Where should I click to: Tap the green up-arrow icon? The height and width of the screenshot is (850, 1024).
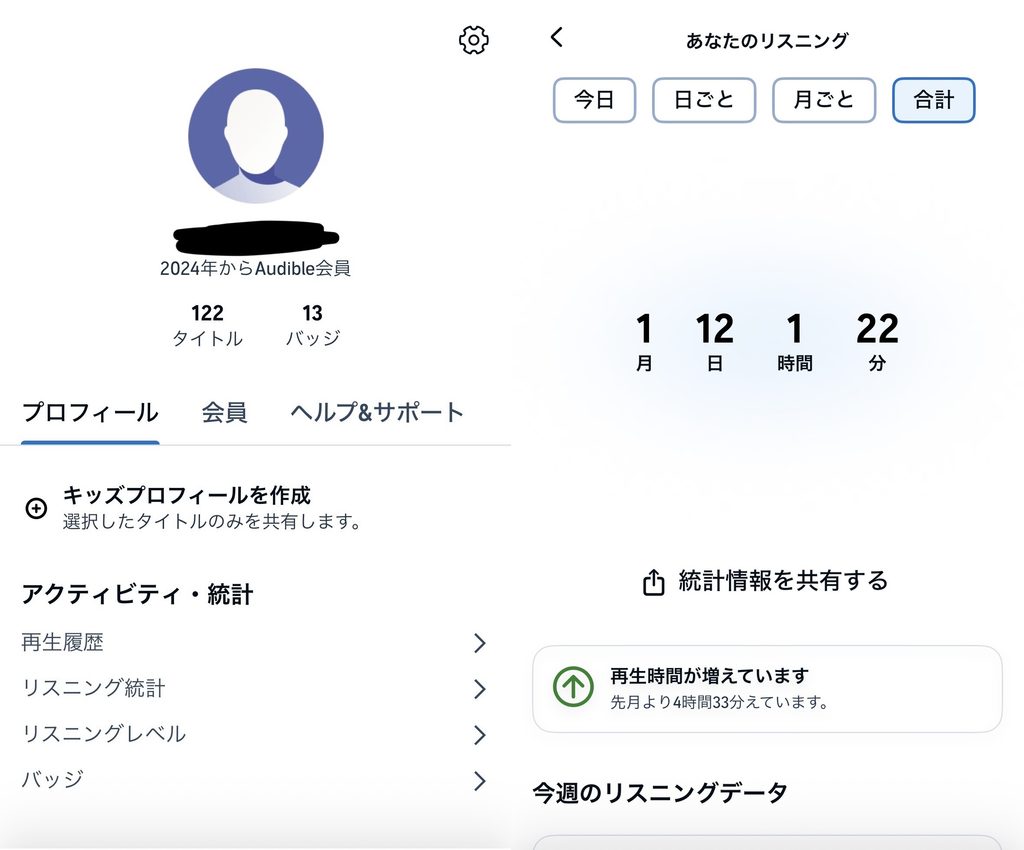pos(573,687)
